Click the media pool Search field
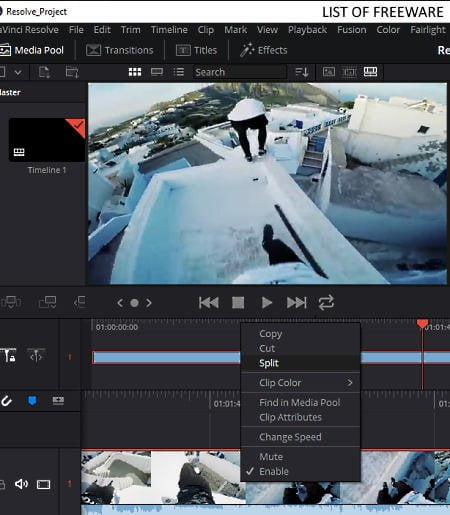 point(239,72)
